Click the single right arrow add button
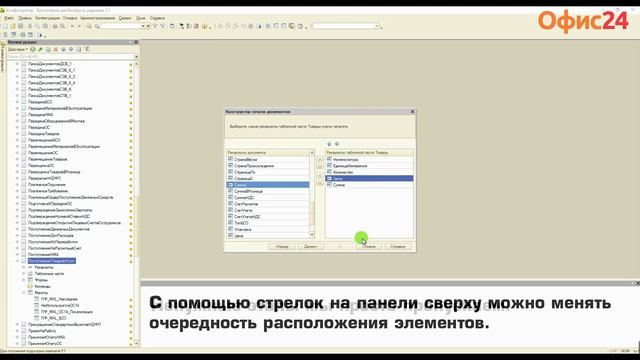The height and width of the screenshot is (360, 640). (320, 159)
